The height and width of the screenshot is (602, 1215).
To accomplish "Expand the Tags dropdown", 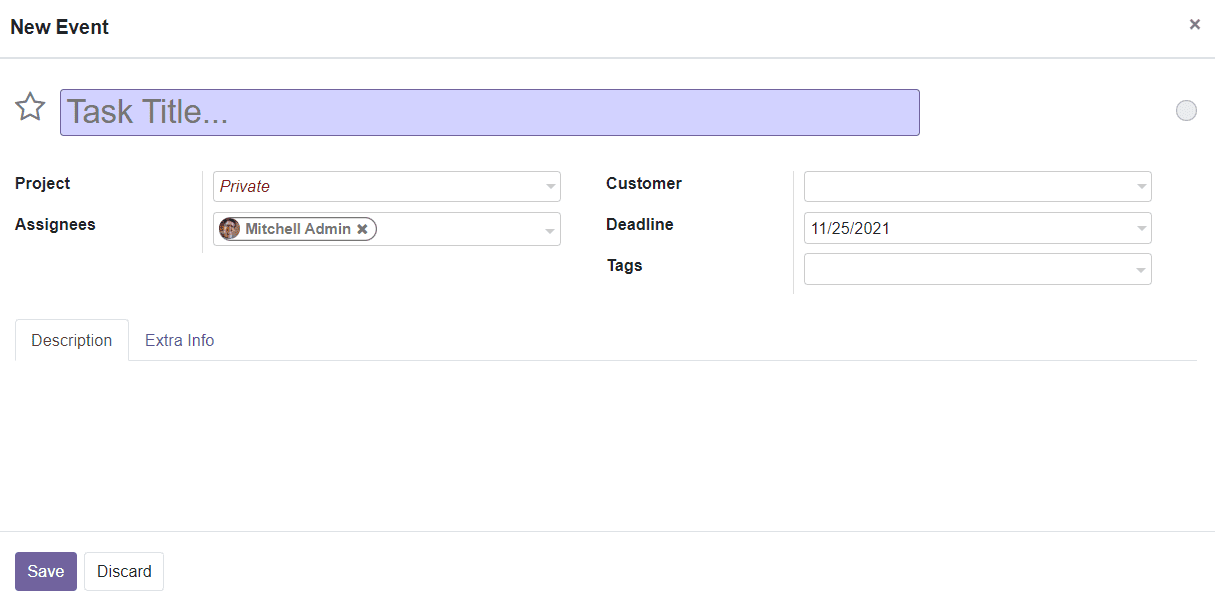I will [1140, 269].
